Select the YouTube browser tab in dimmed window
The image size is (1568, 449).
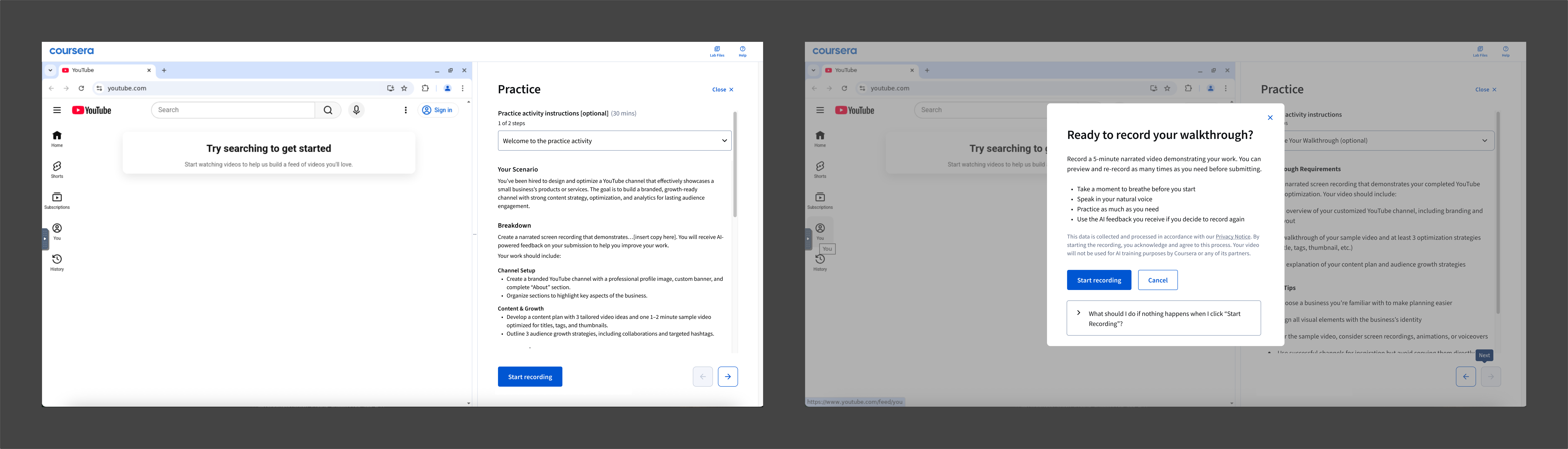coord(870,70)
